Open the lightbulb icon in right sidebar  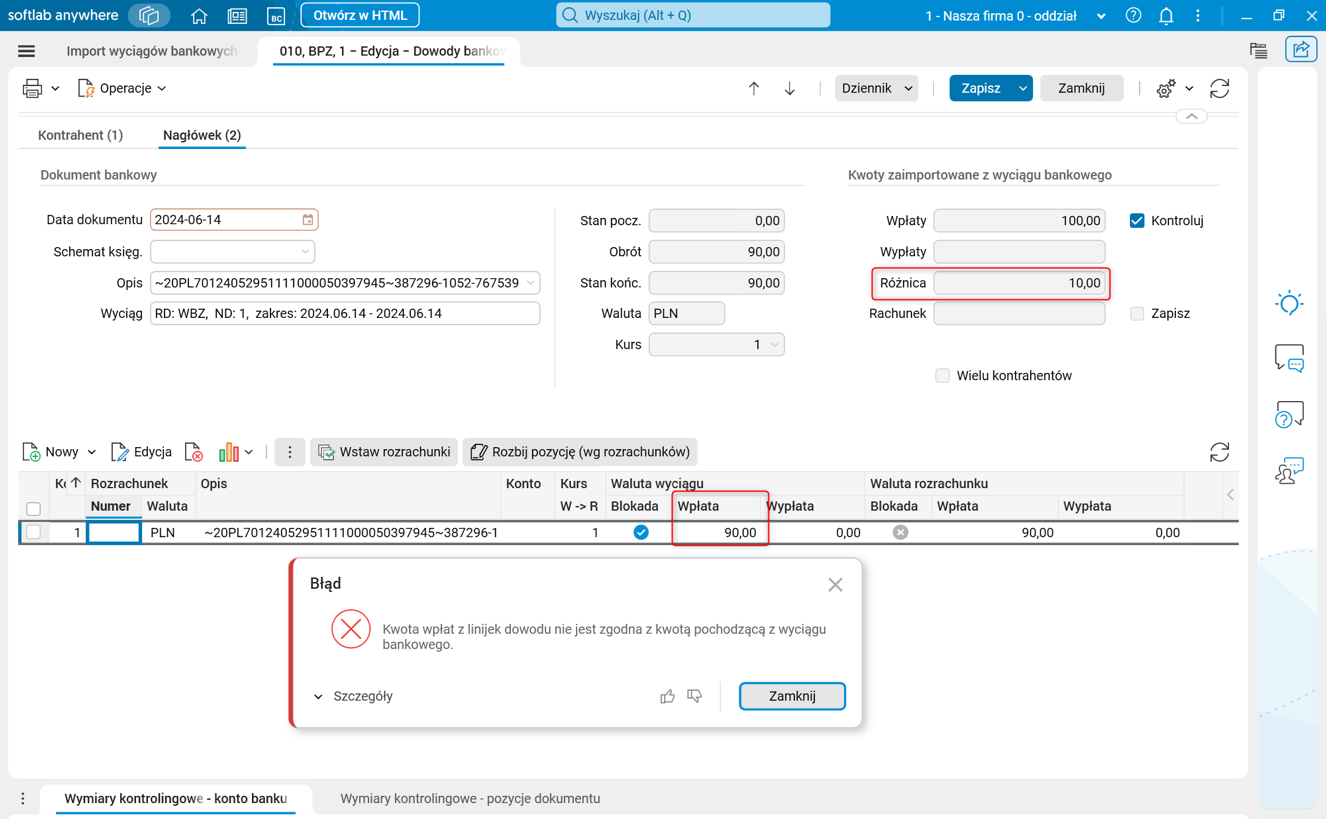pyautogui.click(x=1290, y=303)
